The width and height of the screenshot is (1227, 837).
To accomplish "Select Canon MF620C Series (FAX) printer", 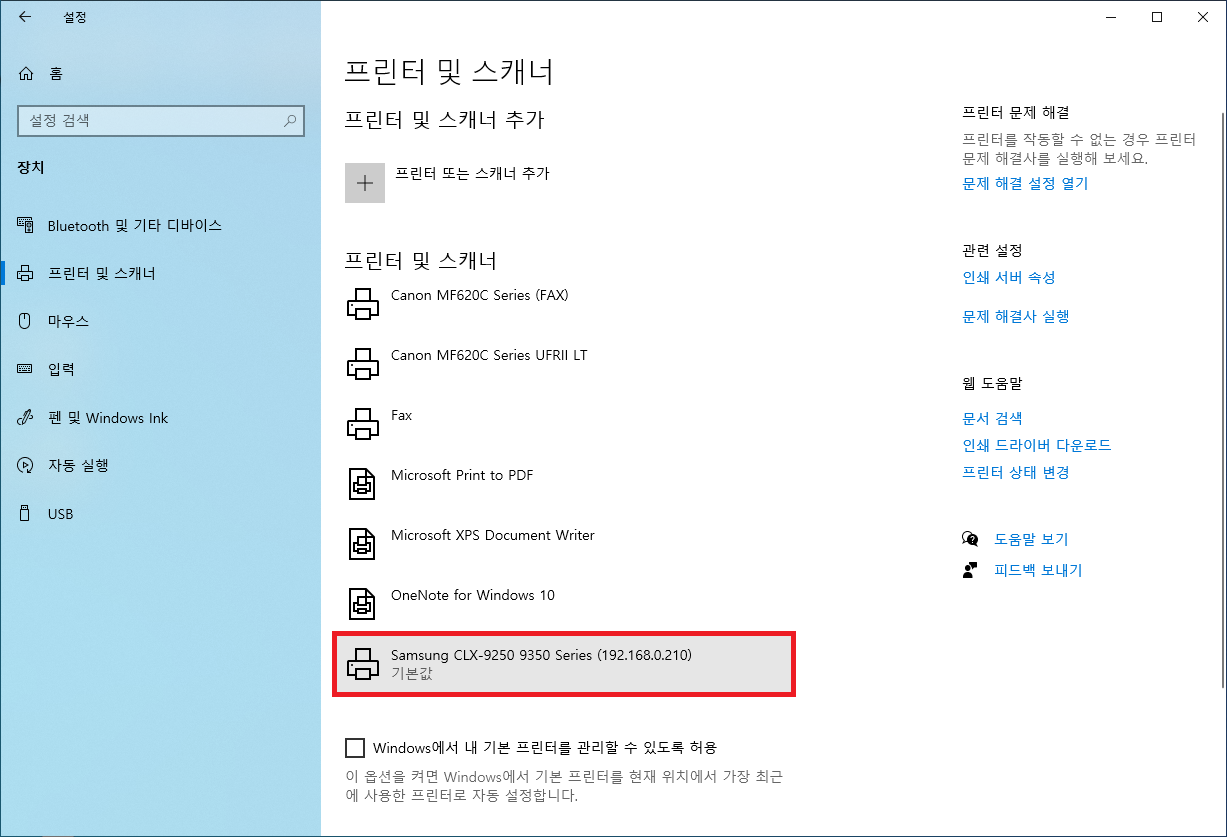I will (565, 304).
